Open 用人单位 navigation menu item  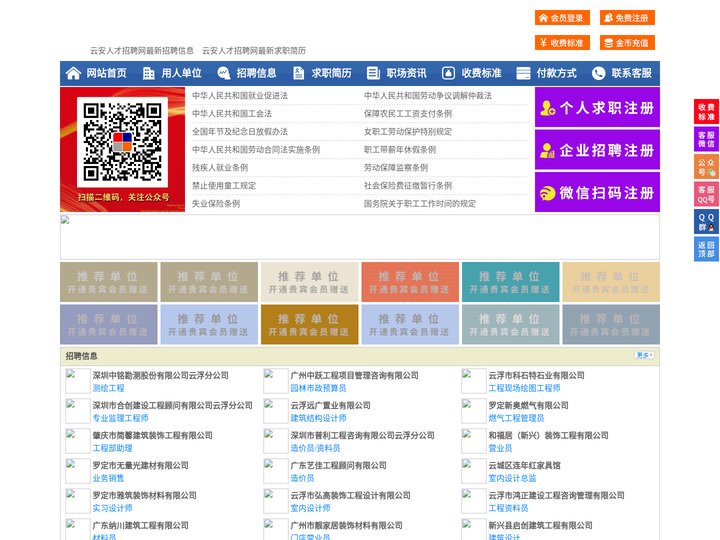tap(181, 73)
